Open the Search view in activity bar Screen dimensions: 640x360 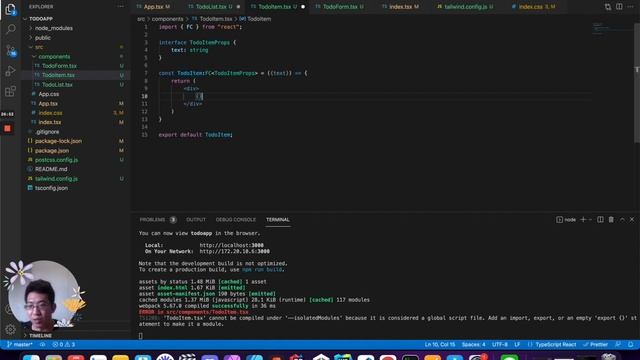11,29
